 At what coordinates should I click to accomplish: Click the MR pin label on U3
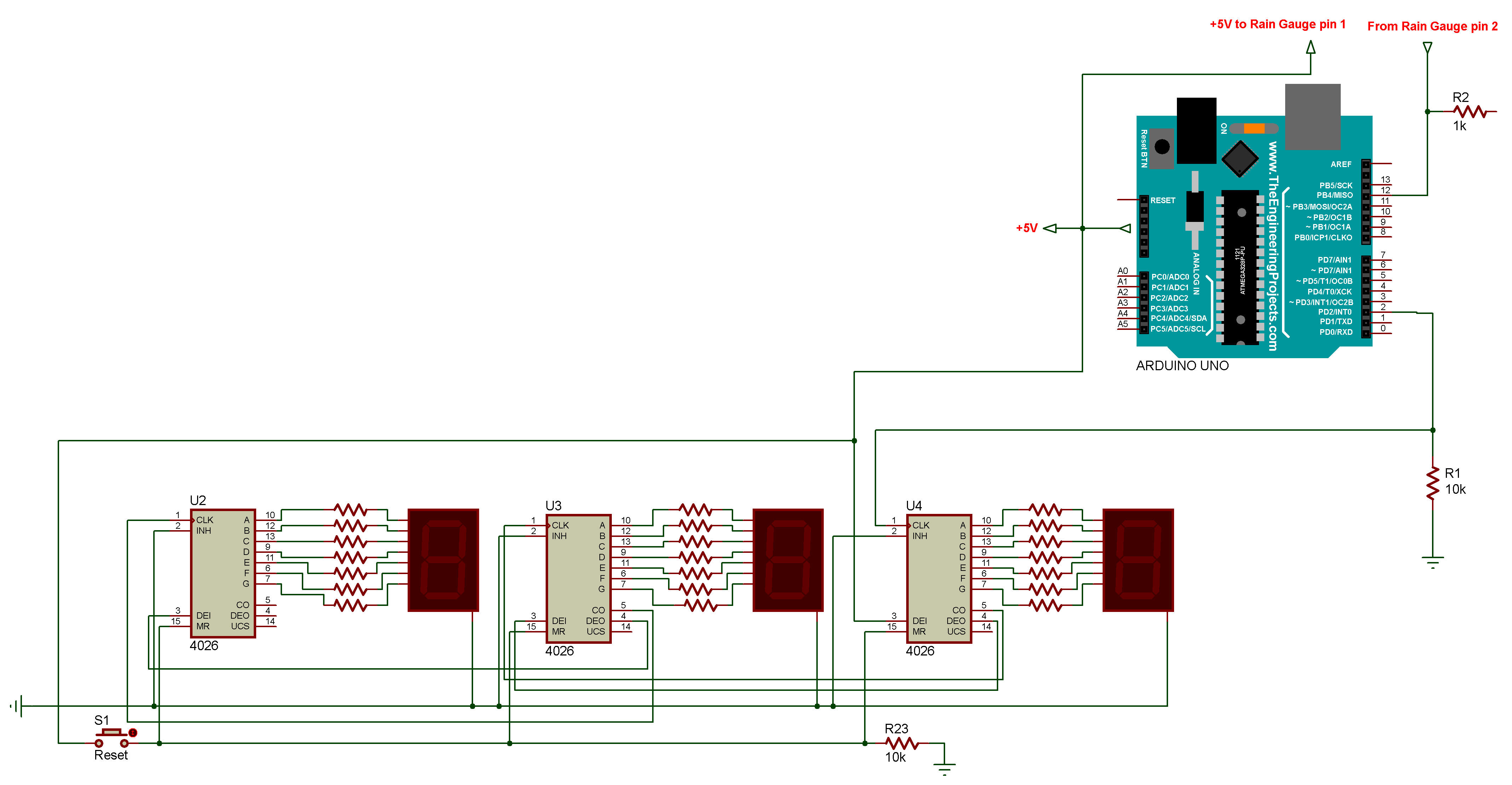558,632
